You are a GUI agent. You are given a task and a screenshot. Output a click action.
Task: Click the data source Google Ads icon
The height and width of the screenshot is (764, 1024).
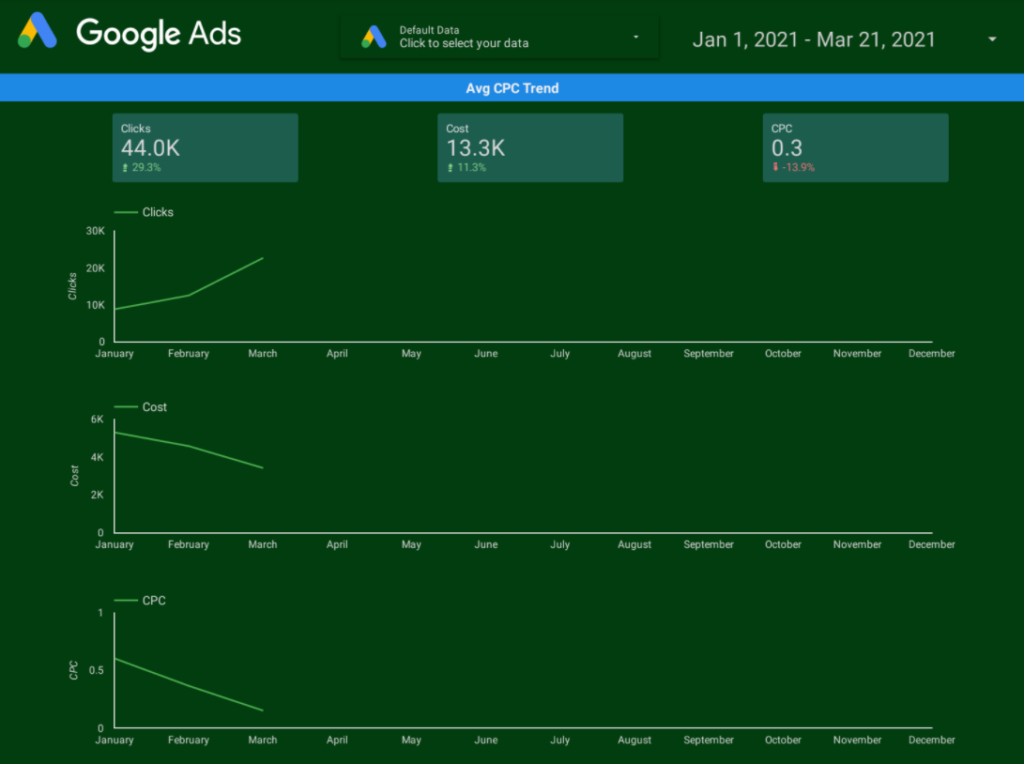click(x=374, y=37)
